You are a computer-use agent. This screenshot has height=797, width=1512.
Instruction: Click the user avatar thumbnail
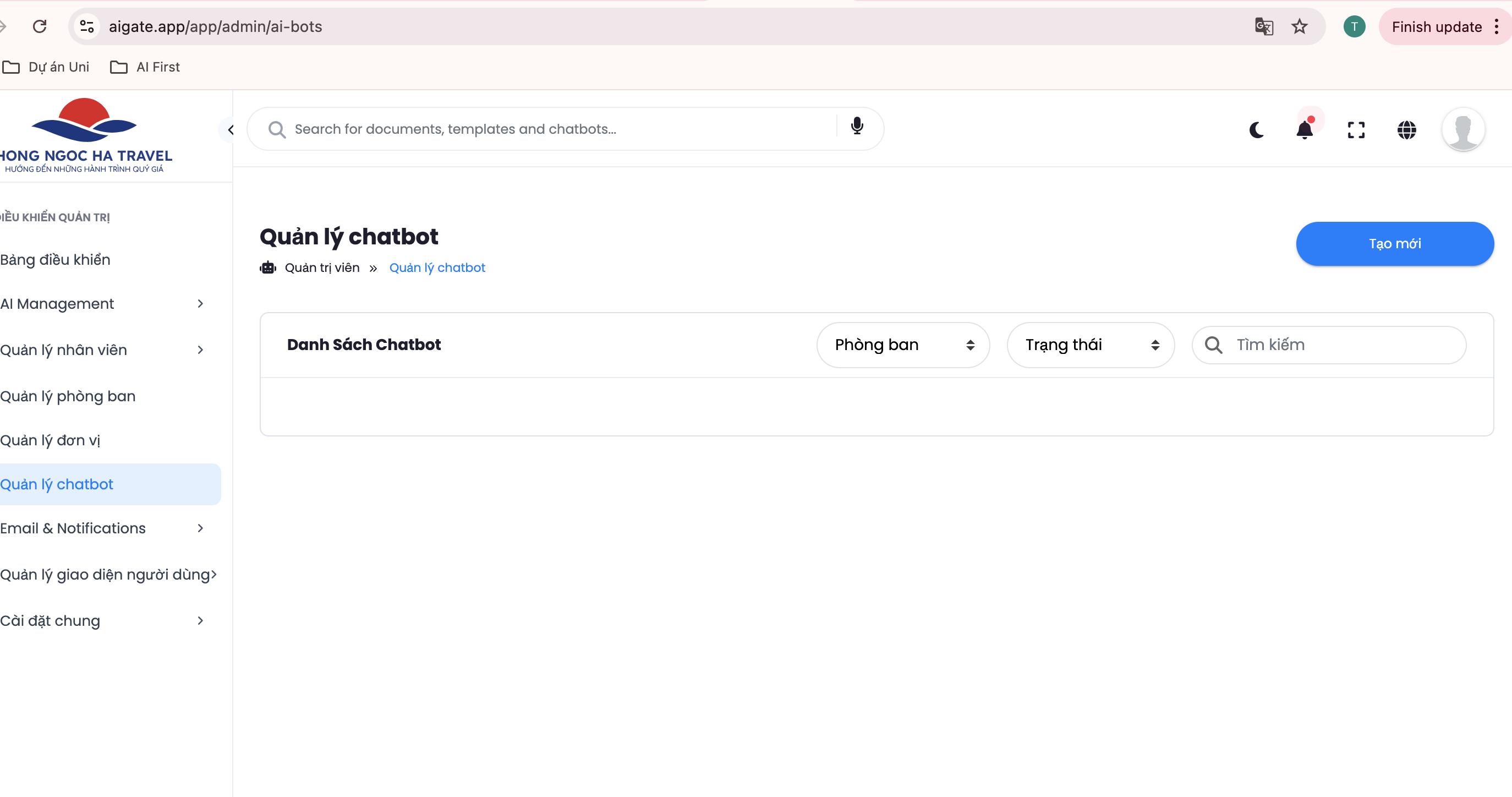pos(1463,130)
